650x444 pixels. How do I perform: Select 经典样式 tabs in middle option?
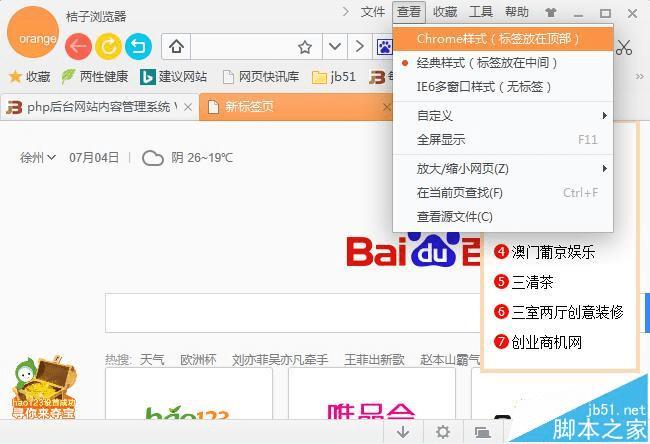click(x=503, y=63)
